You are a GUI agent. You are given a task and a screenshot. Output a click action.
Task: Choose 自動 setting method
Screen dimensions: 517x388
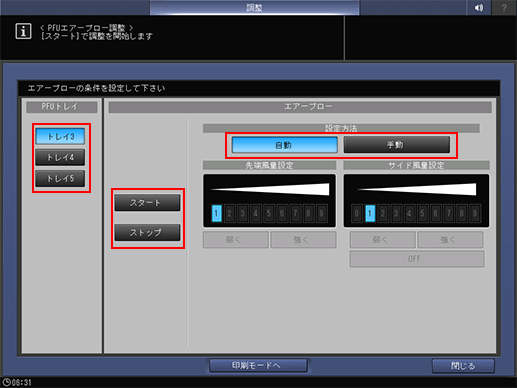[x=285, y=145]
